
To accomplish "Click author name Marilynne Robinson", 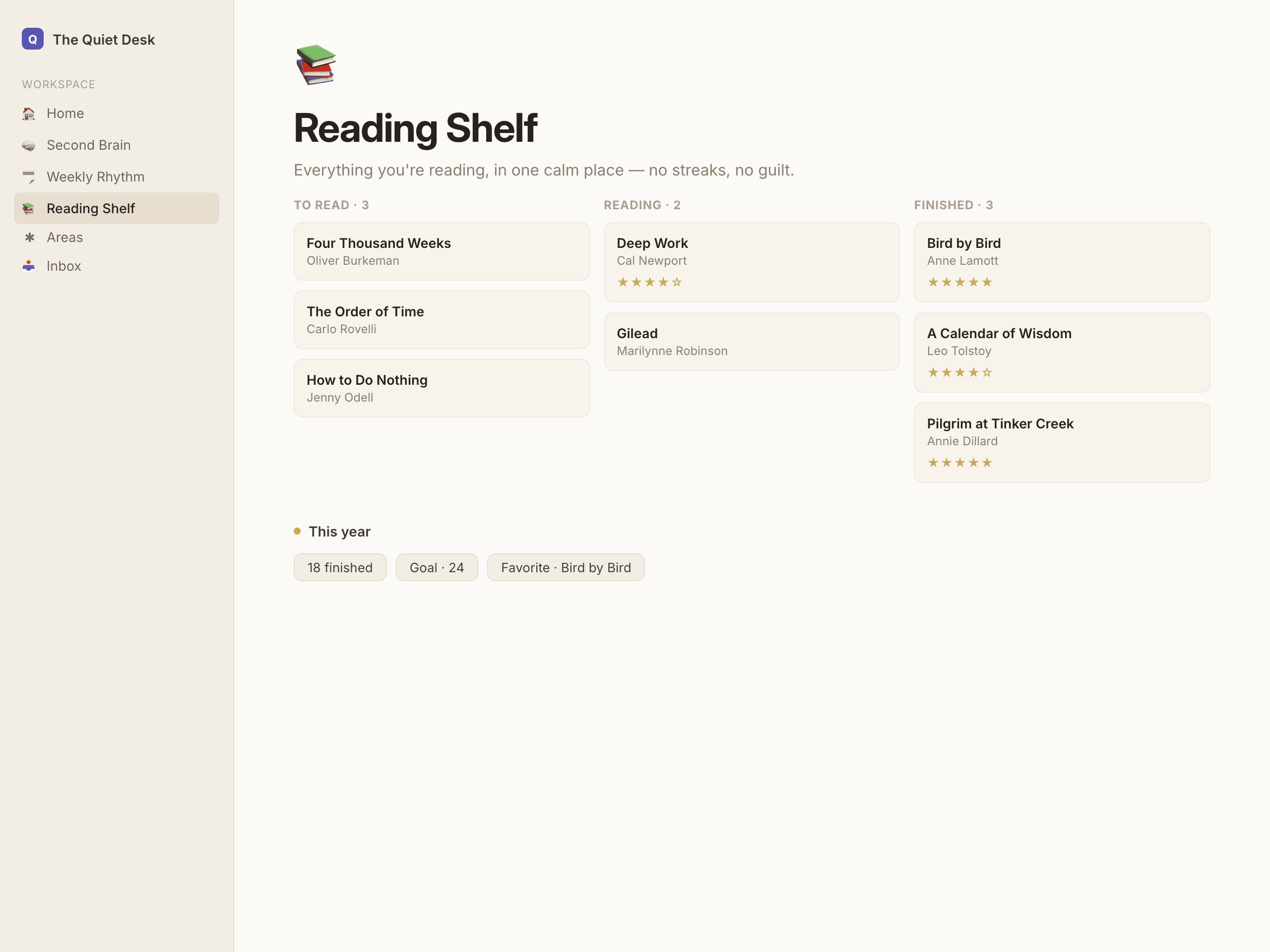I will (x=672, y=351).
